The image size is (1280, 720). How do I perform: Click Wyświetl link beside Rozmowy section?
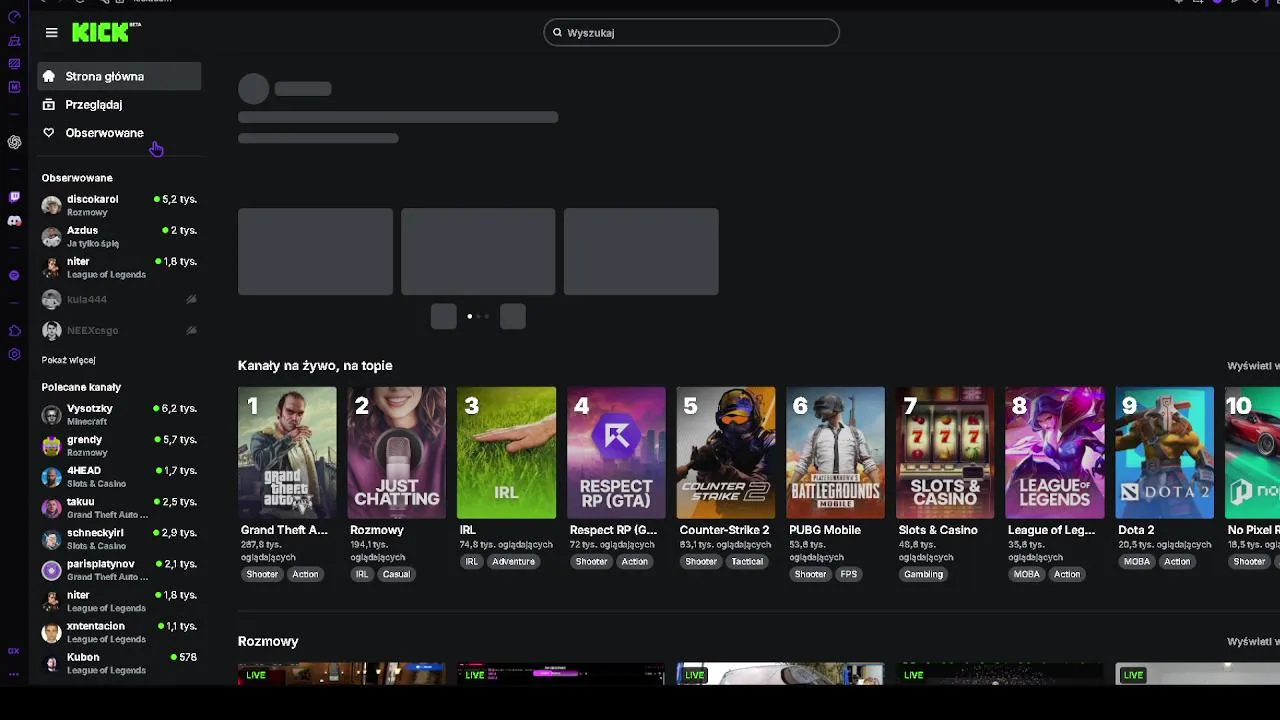coord(1253,642)
